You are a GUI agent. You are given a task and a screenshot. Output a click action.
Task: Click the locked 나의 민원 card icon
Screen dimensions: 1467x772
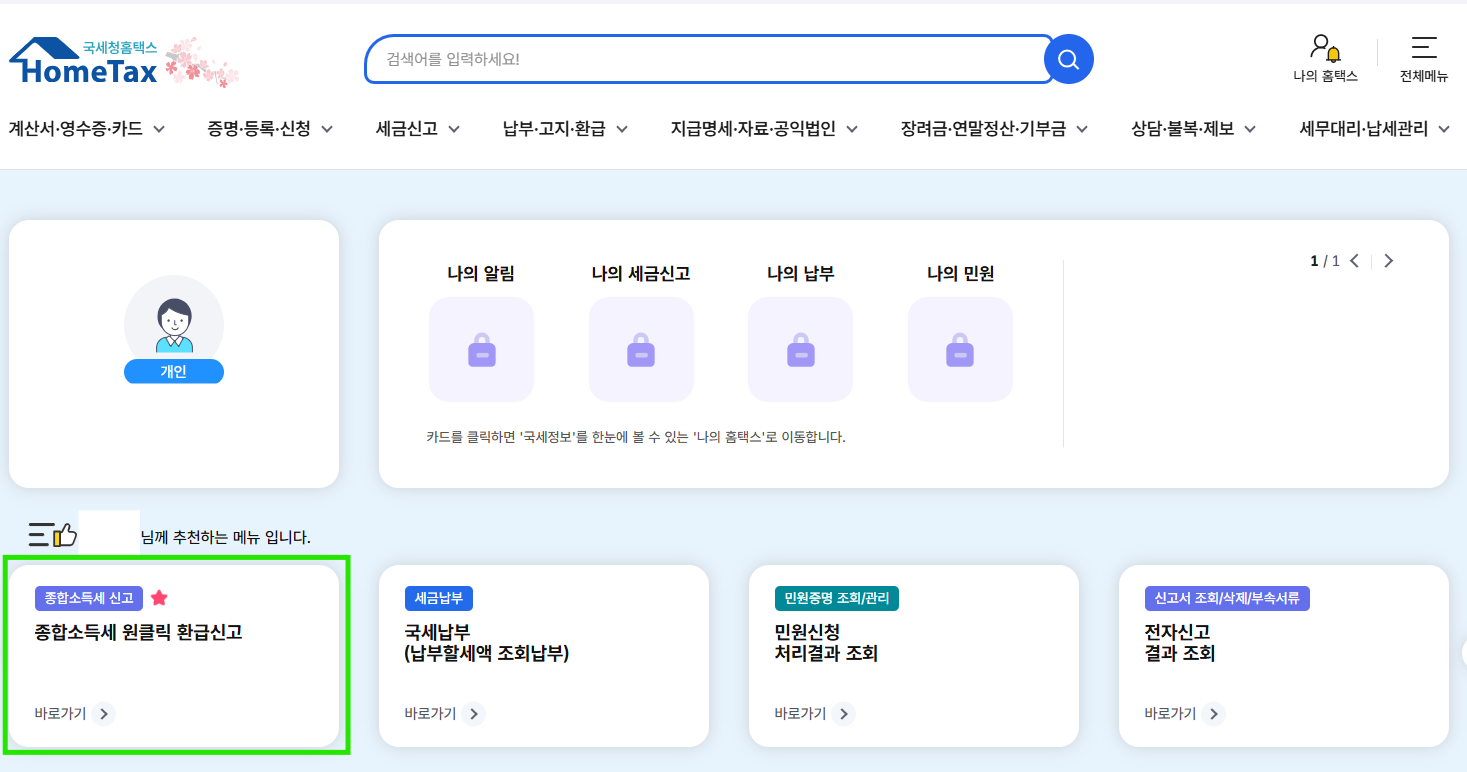point(960,348)
